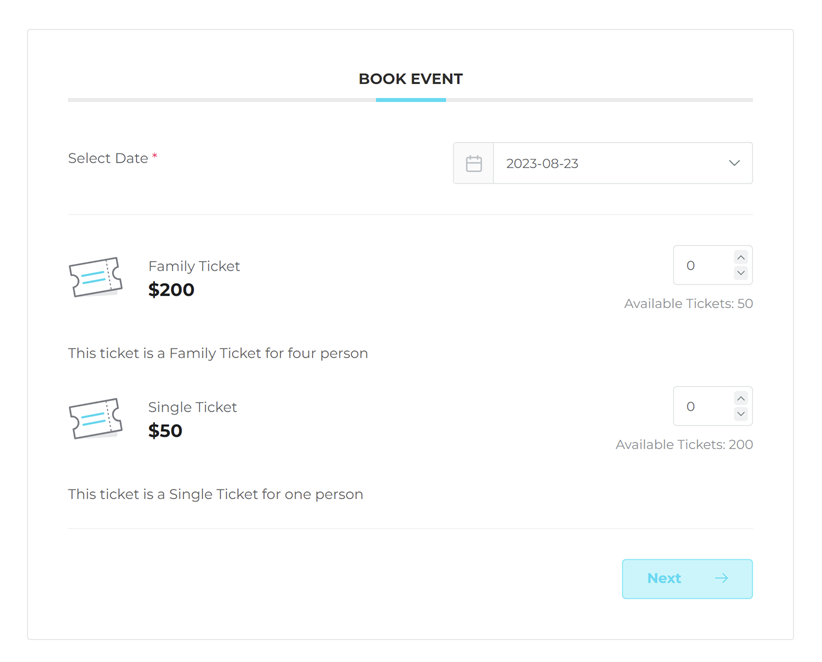Increase Family Ticket quantity with up arrow
This screenshot has height=662, width=822.
tap(741, 258)
